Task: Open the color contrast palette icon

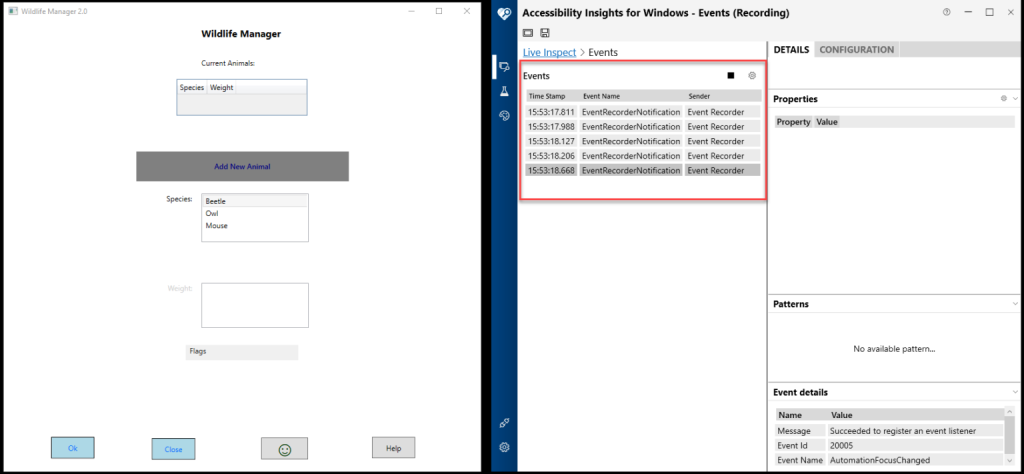Action: [505, 116]
